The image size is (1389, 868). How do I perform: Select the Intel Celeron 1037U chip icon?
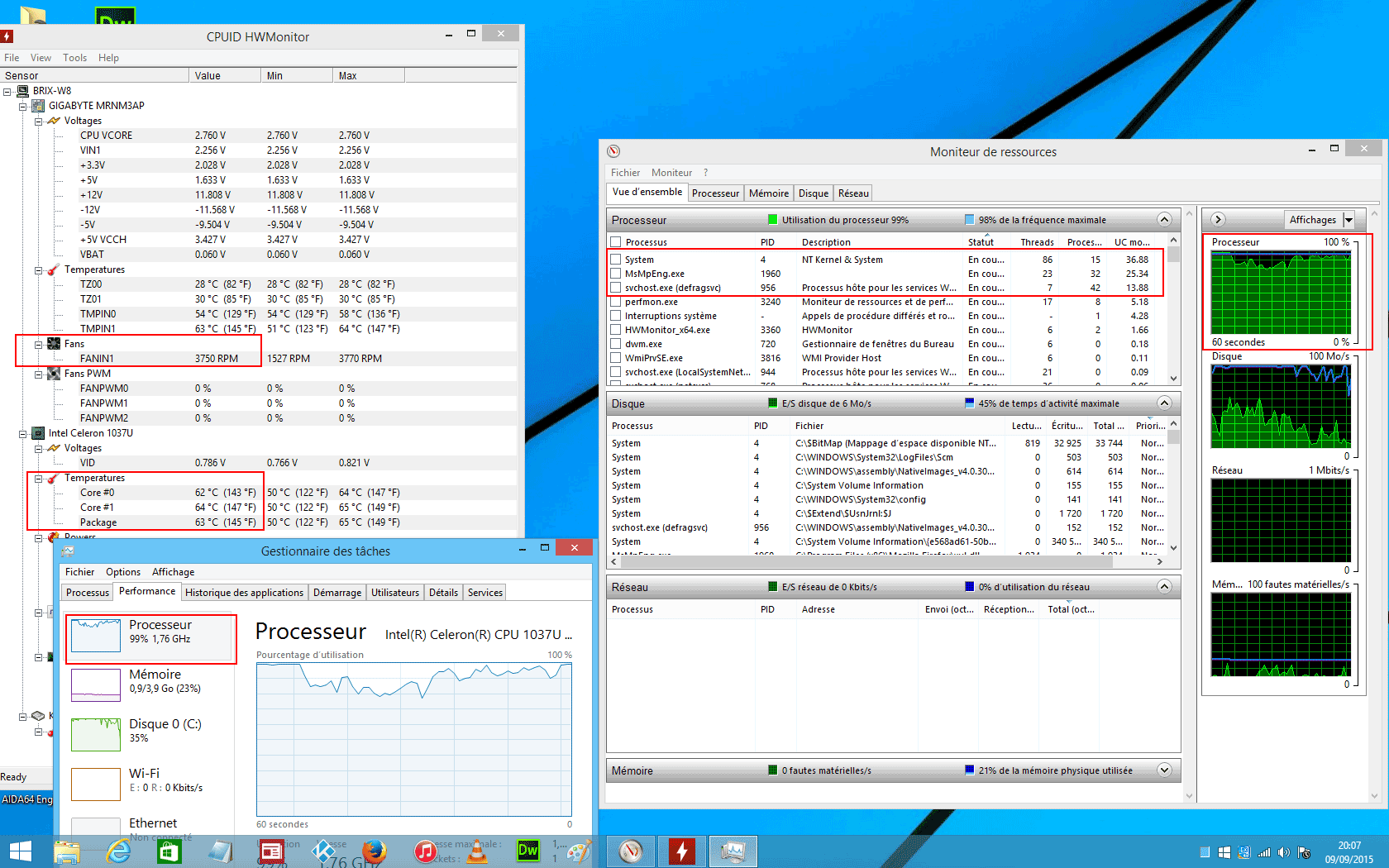[38, 433]
